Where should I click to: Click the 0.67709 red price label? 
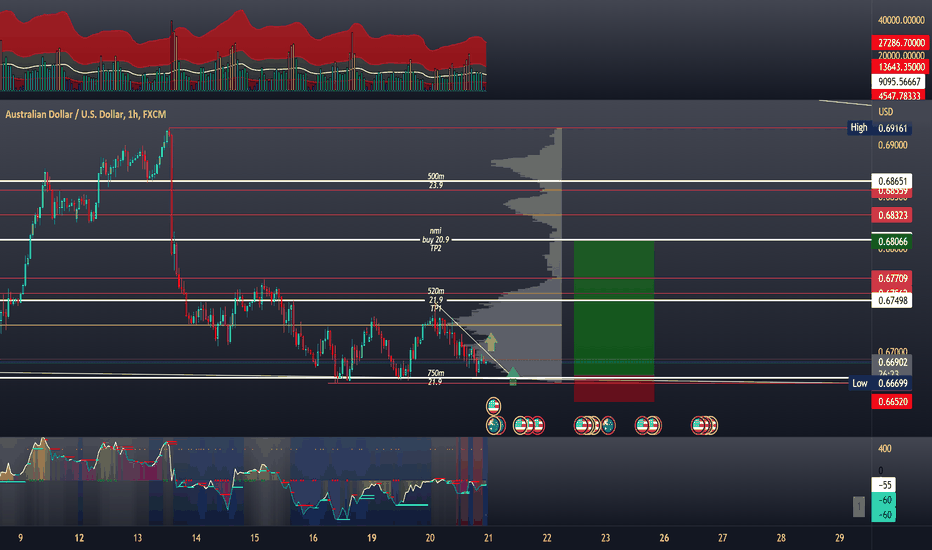click(892, 278)
